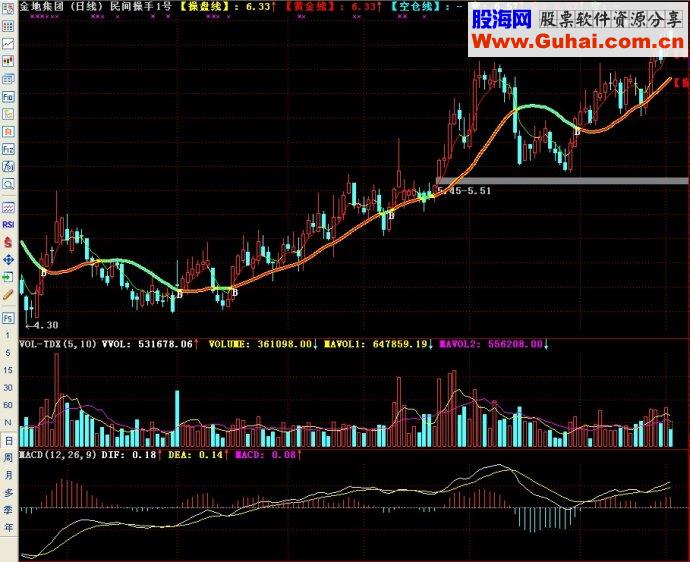
Task: Open the multi-window icon in the sidebar
Action: [x=8, y=79]
